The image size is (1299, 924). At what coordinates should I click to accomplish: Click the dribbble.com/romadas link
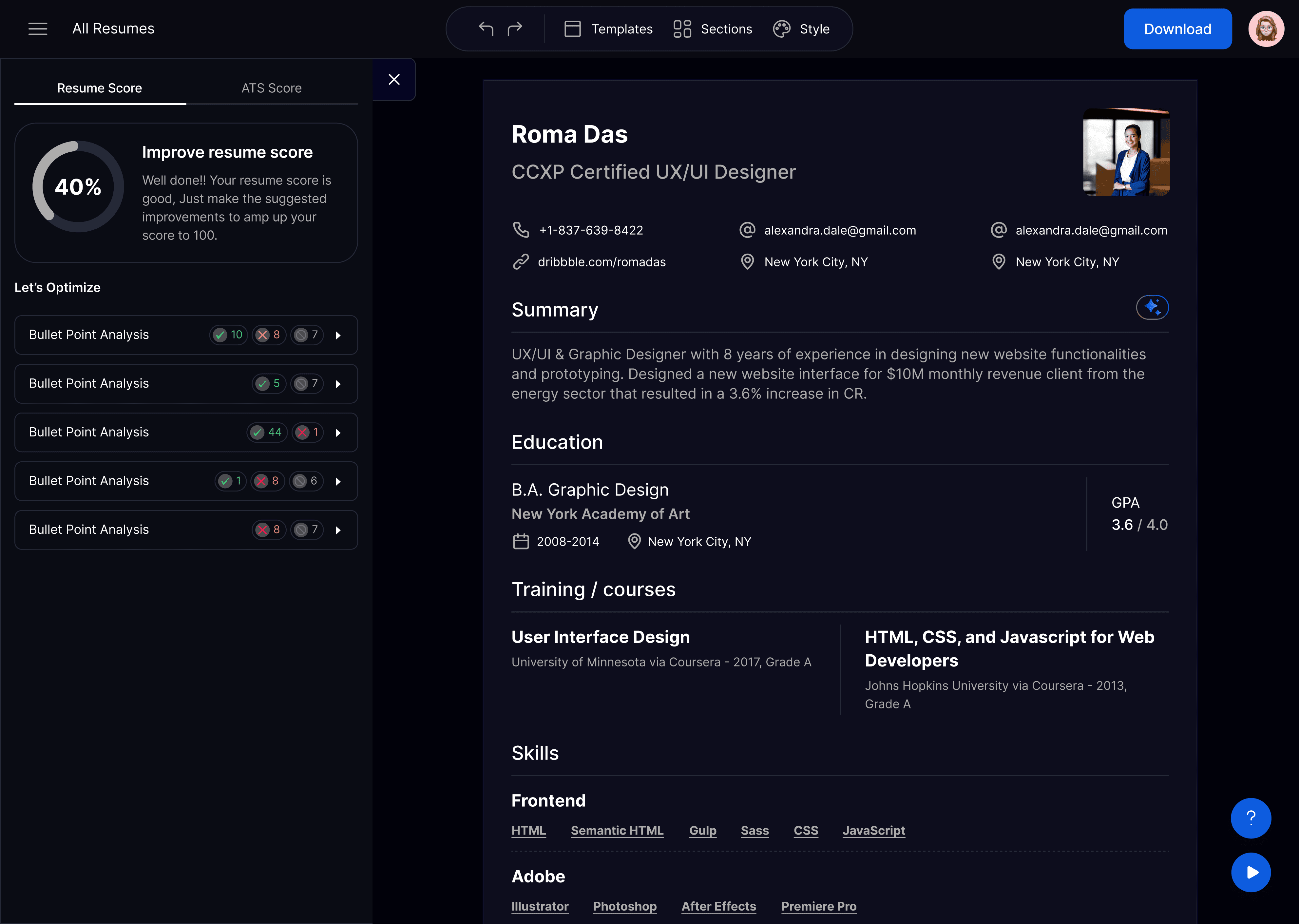coord(601,262)
